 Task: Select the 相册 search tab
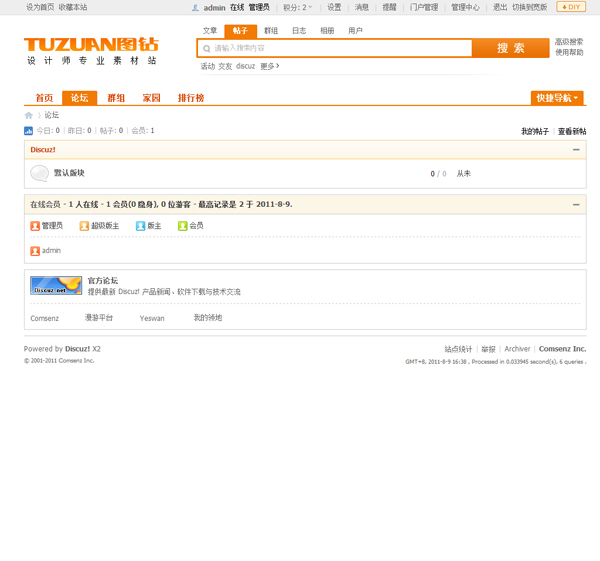point(327,31)
